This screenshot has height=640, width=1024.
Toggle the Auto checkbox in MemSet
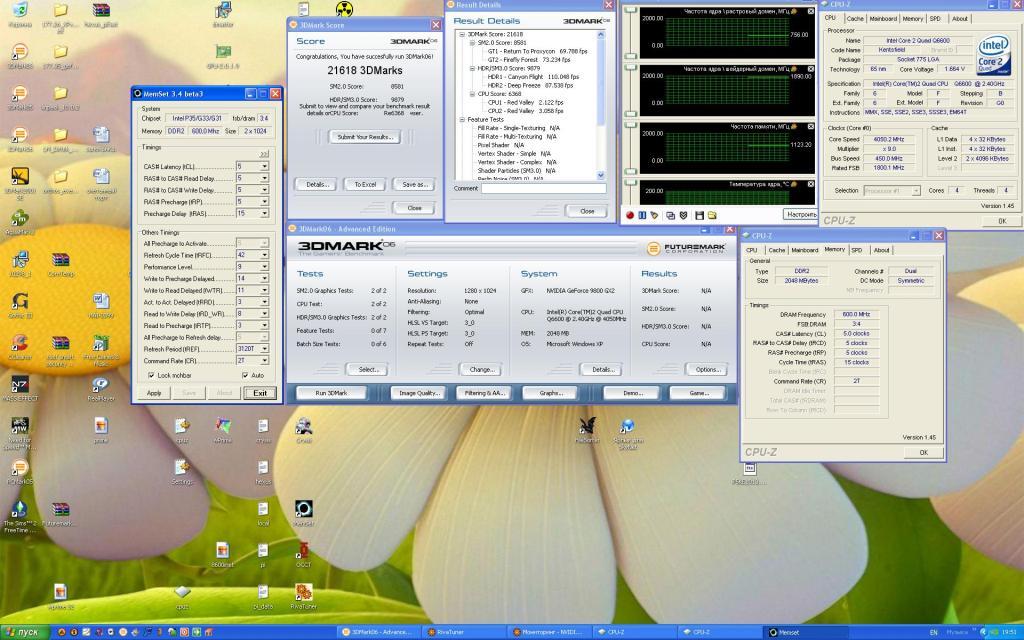pyautogui.click(x=245, y=376)
